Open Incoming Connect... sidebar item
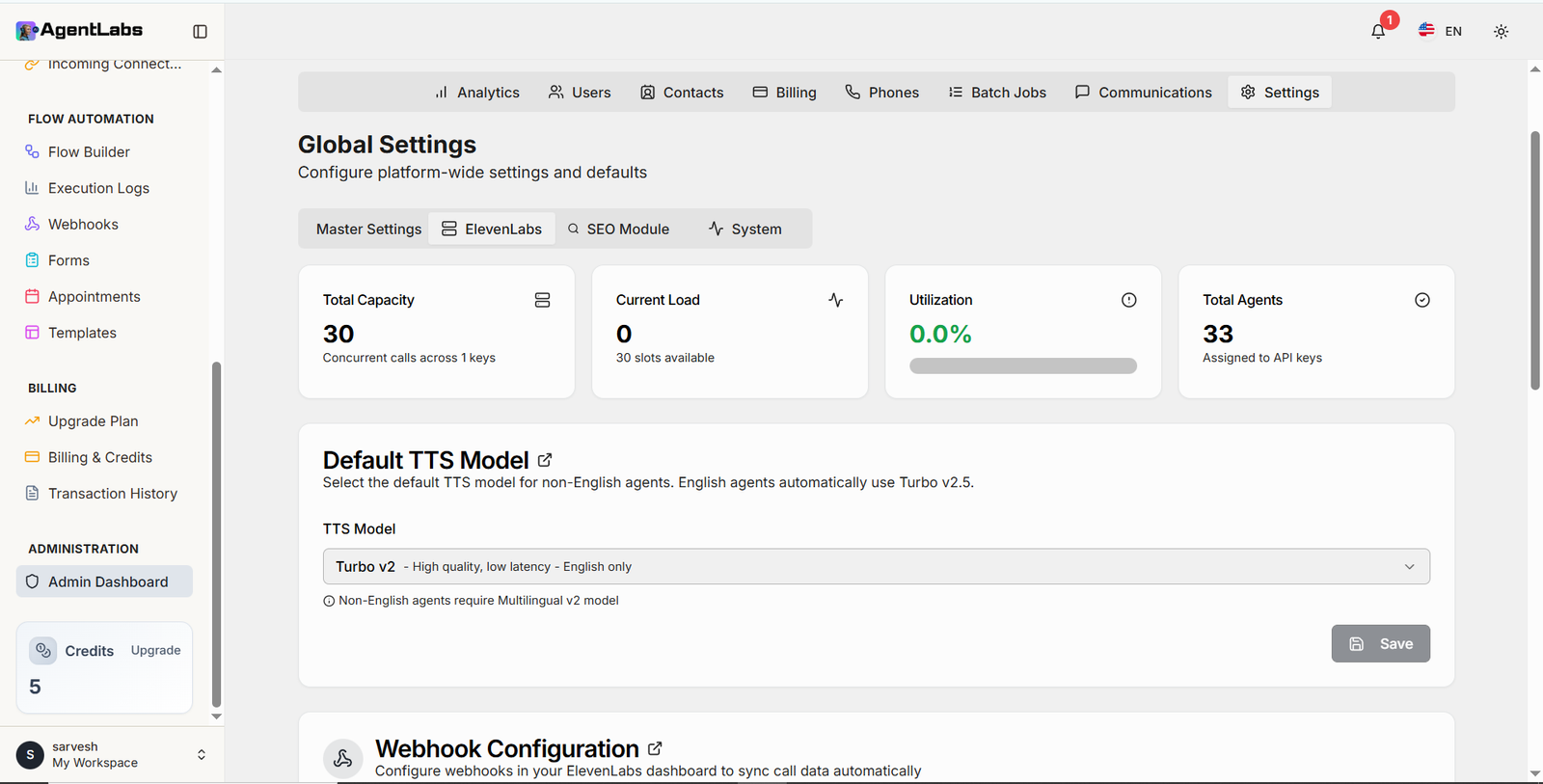Screen dimensions: 1543x784 pos(104,65)
